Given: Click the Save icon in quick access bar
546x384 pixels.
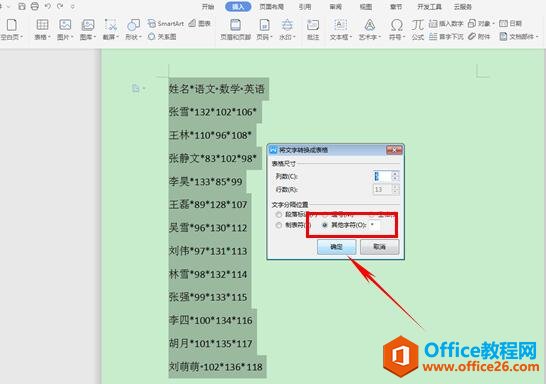Looking at the screenshot, I should pyautogui.click(x=22, y=6).
